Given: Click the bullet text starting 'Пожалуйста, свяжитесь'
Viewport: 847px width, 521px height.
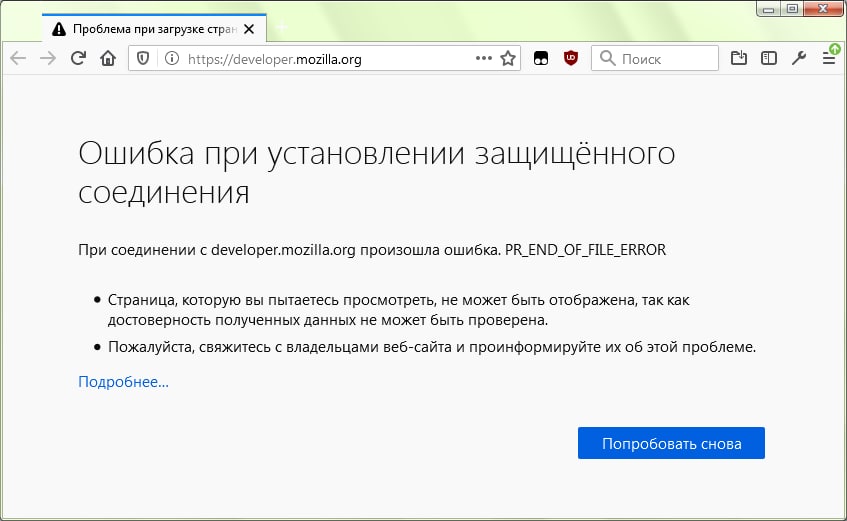Looking at the screenshot, I should click(x=432, y=347).
